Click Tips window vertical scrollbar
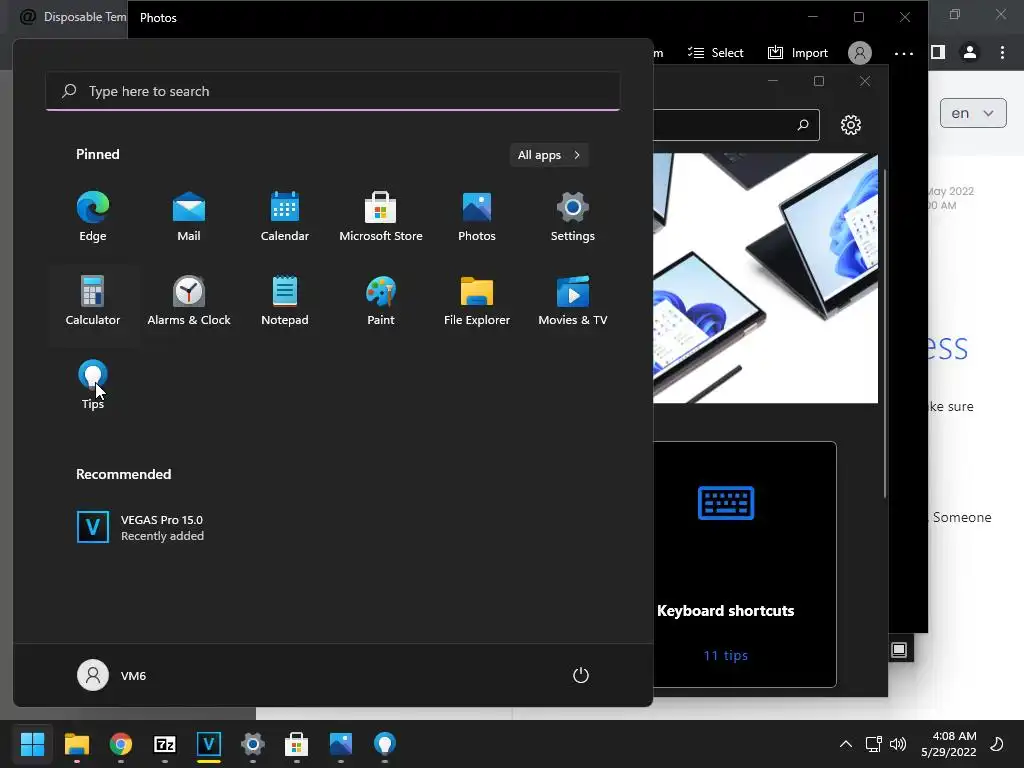Viewport: 1024px width, 768px height. (885, 333)
